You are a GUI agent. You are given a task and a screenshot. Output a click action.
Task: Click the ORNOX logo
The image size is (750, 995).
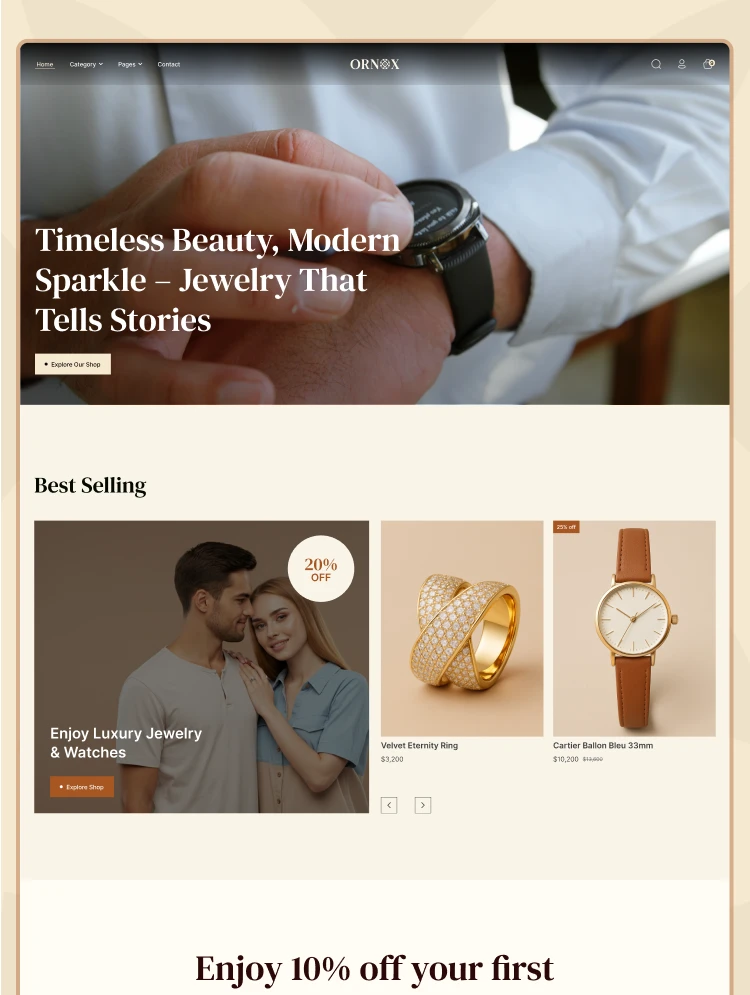click(x=374, y=64)
